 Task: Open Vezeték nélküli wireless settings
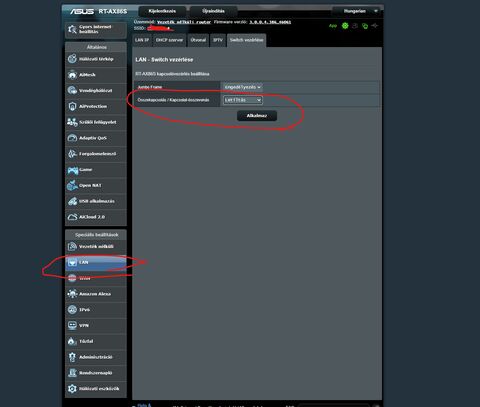pos(96,247)
